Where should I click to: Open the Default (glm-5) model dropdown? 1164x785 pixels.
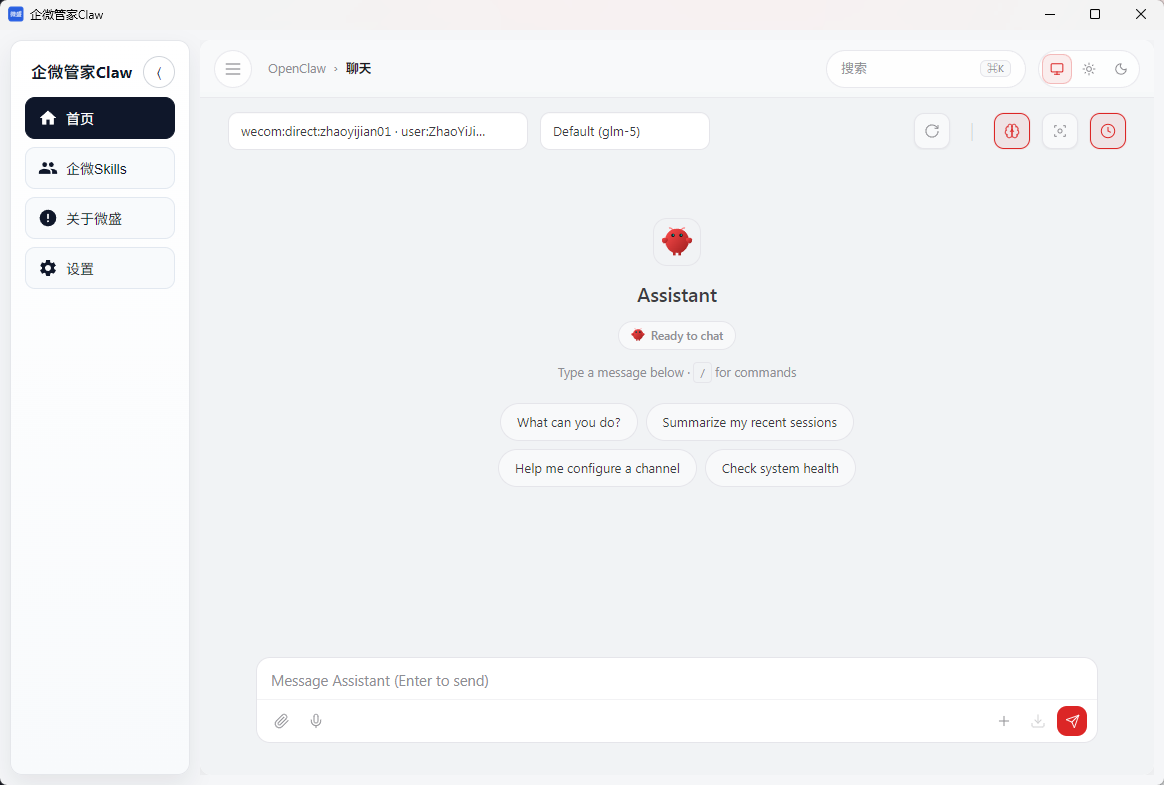click(625, 131)
